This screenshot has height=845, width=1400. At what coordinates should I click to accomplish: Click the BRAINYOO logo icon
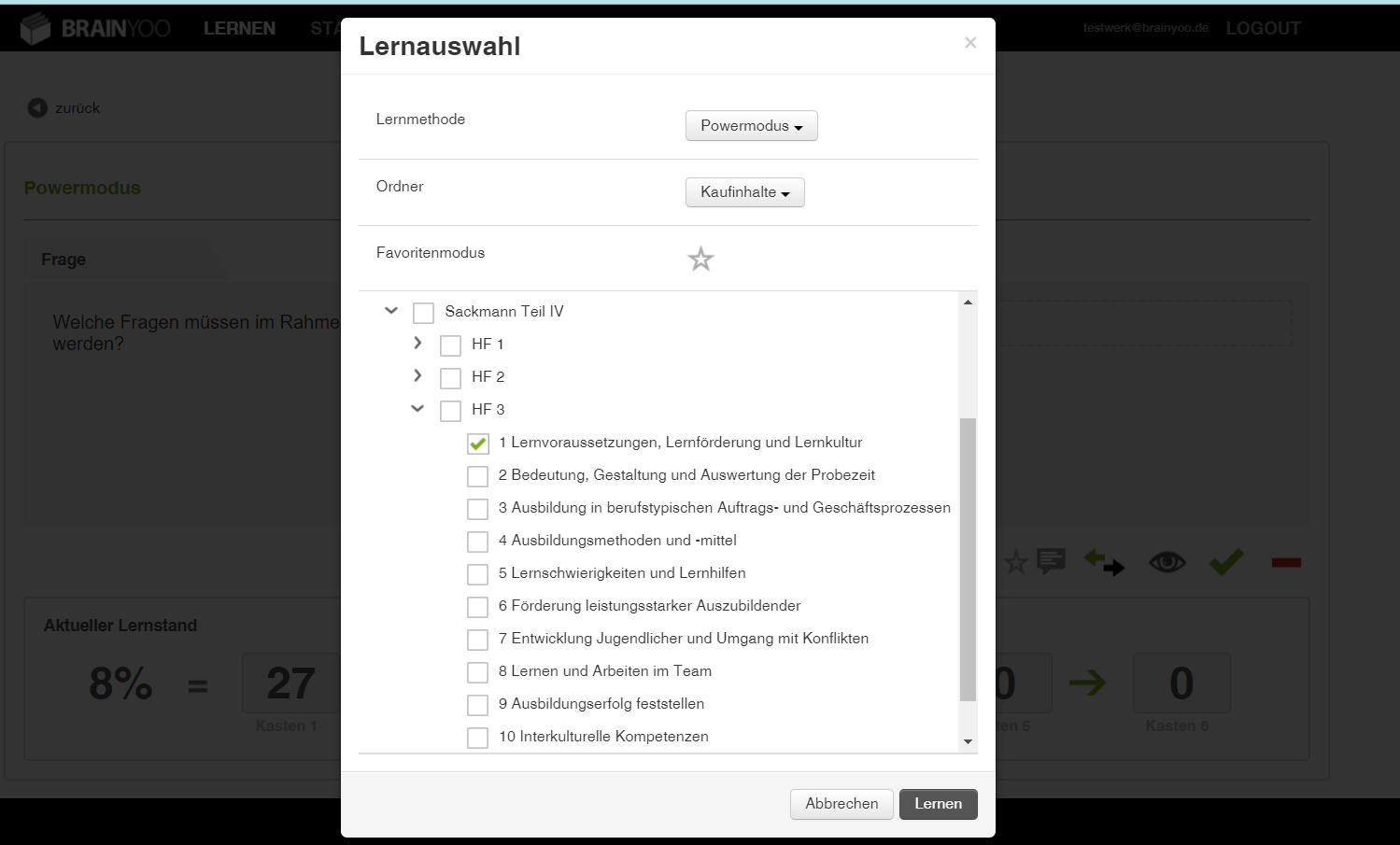click(x=35, y=29)
